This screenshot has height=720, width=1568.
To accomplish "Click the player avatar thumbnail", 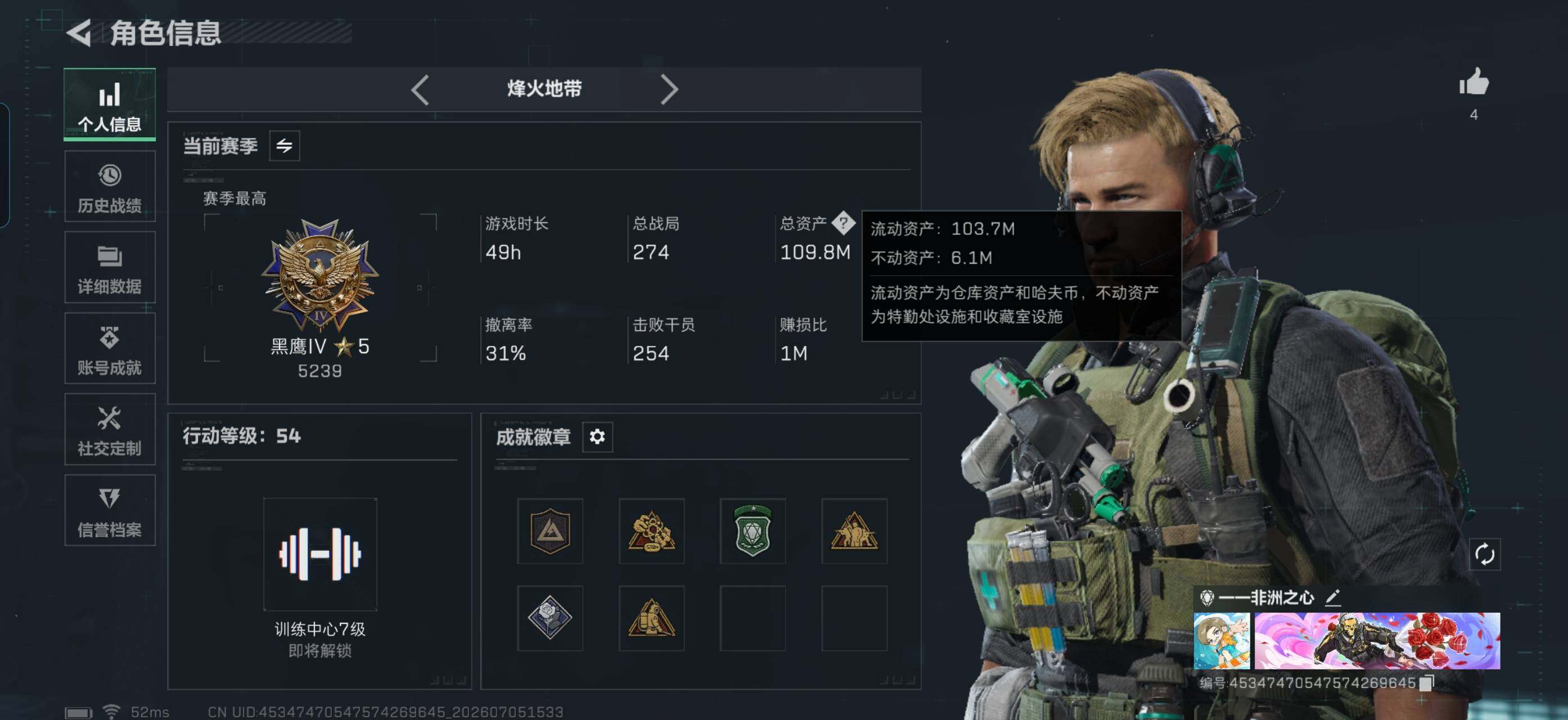I will pos(1221,640).
